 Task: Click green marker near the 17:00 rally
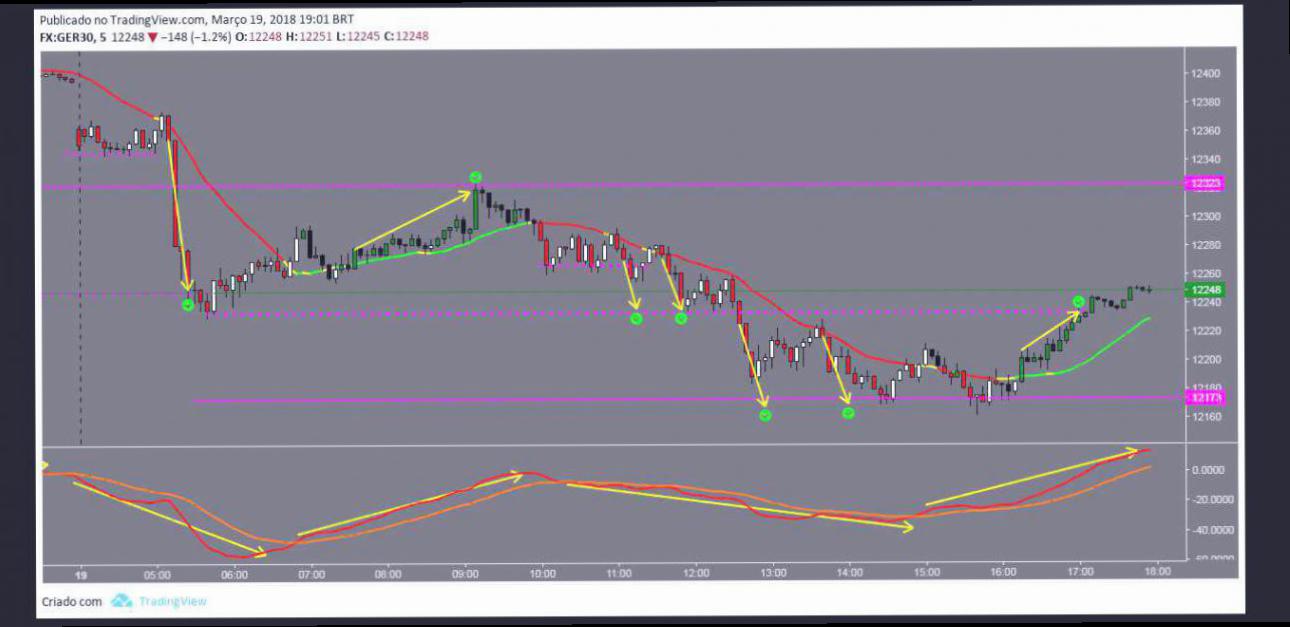(x=1079, y=301)
